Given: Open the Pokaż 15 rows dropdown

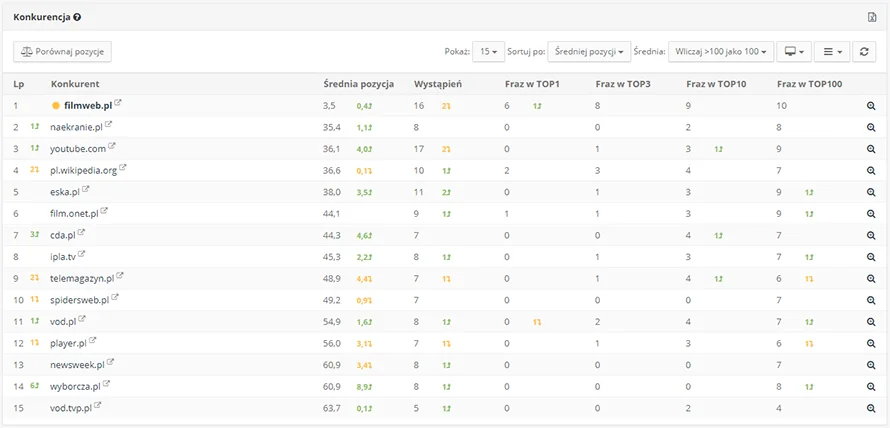Looking at the screenshot, I should [x=488, y=51].
